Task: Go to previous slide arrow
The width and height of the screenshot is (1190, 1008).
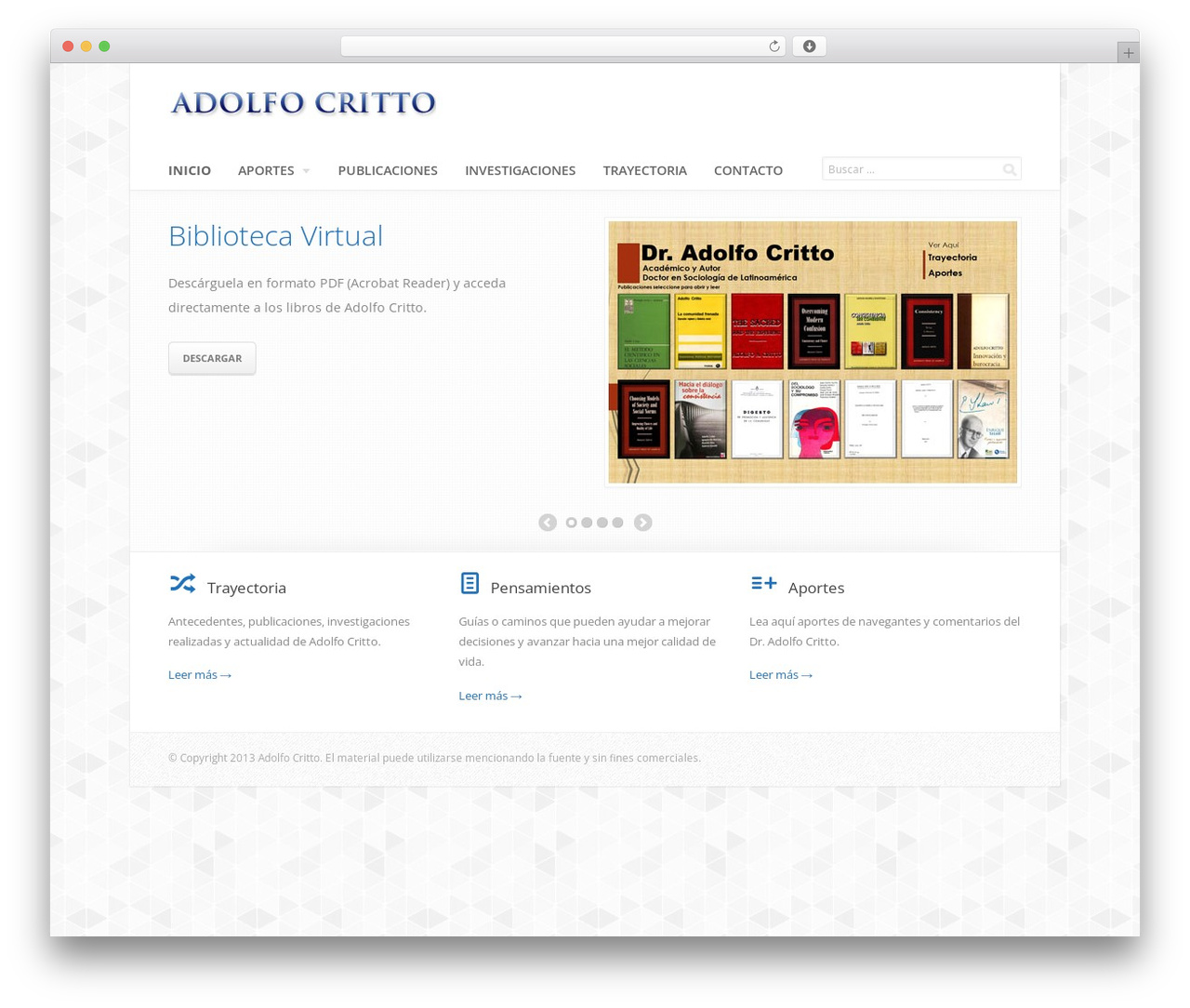Action: pyautogui.click(x=548, y=523)
